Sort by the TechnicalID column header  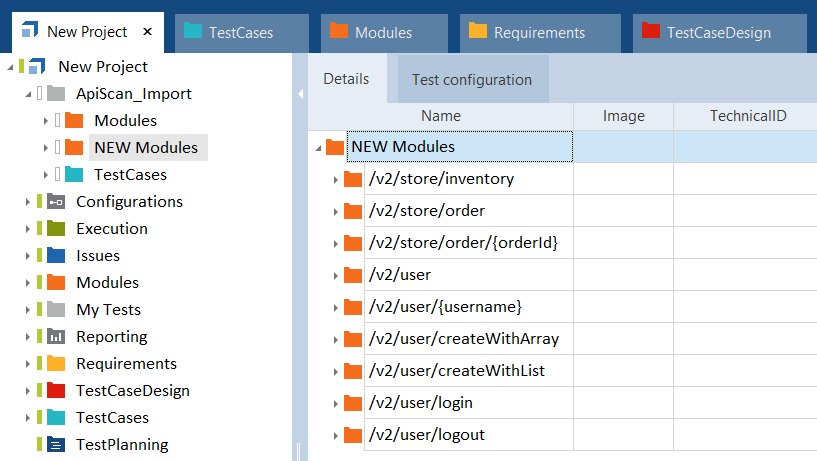pos(747,116)
